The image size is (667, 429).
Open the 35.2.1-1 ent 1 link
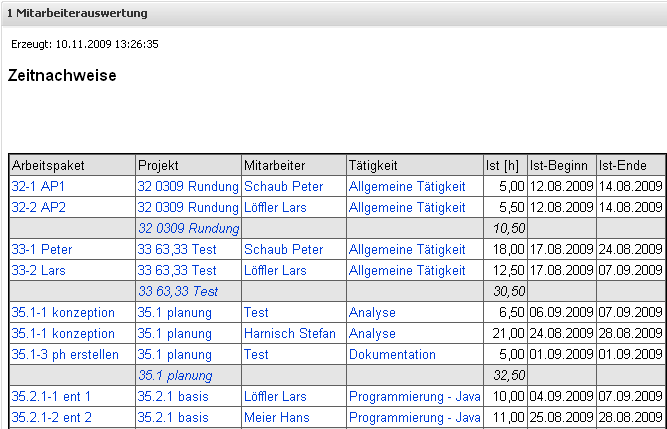pos(51,397)
